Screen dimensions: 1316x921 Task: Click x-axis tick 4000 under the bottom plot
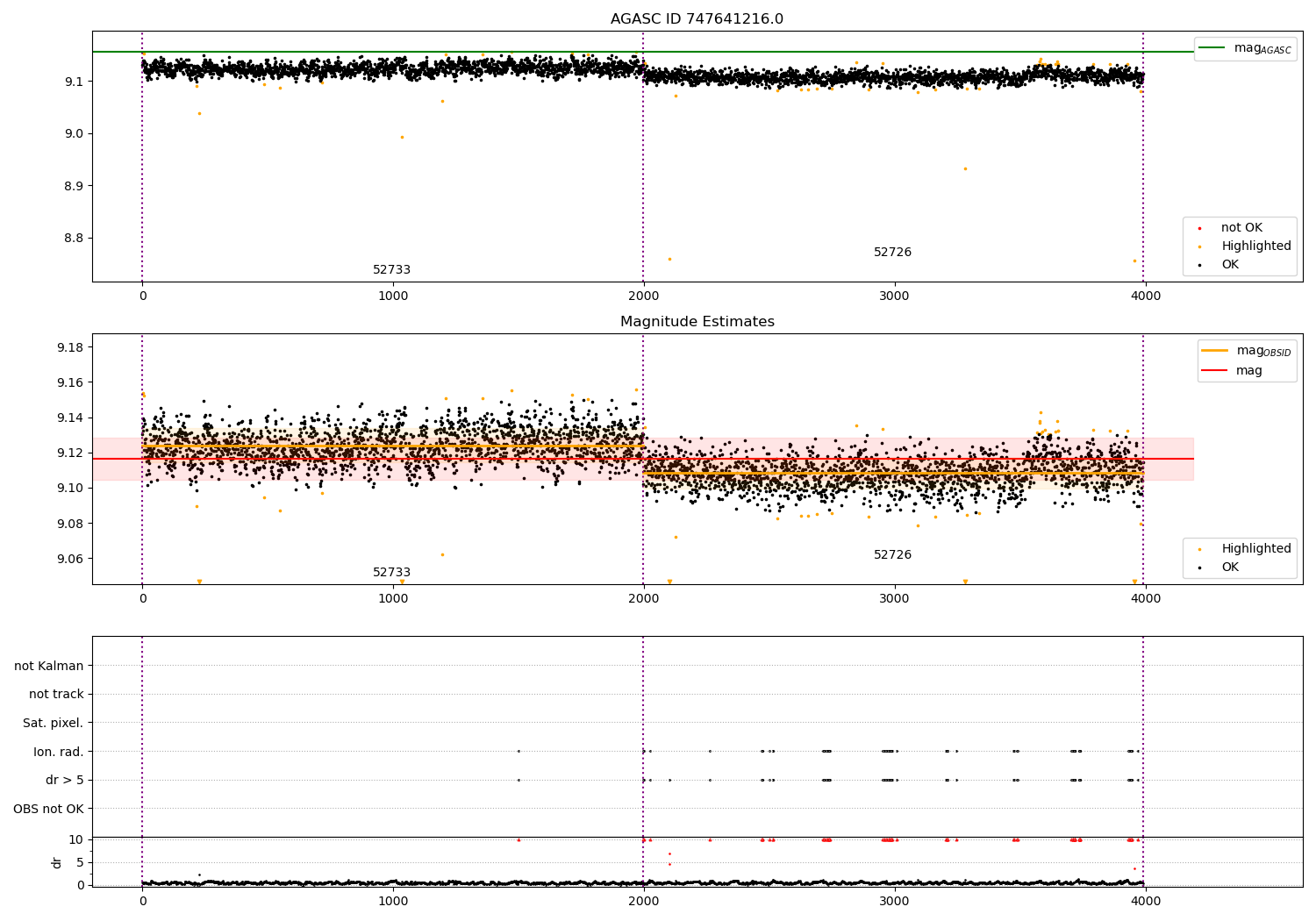1145,902
